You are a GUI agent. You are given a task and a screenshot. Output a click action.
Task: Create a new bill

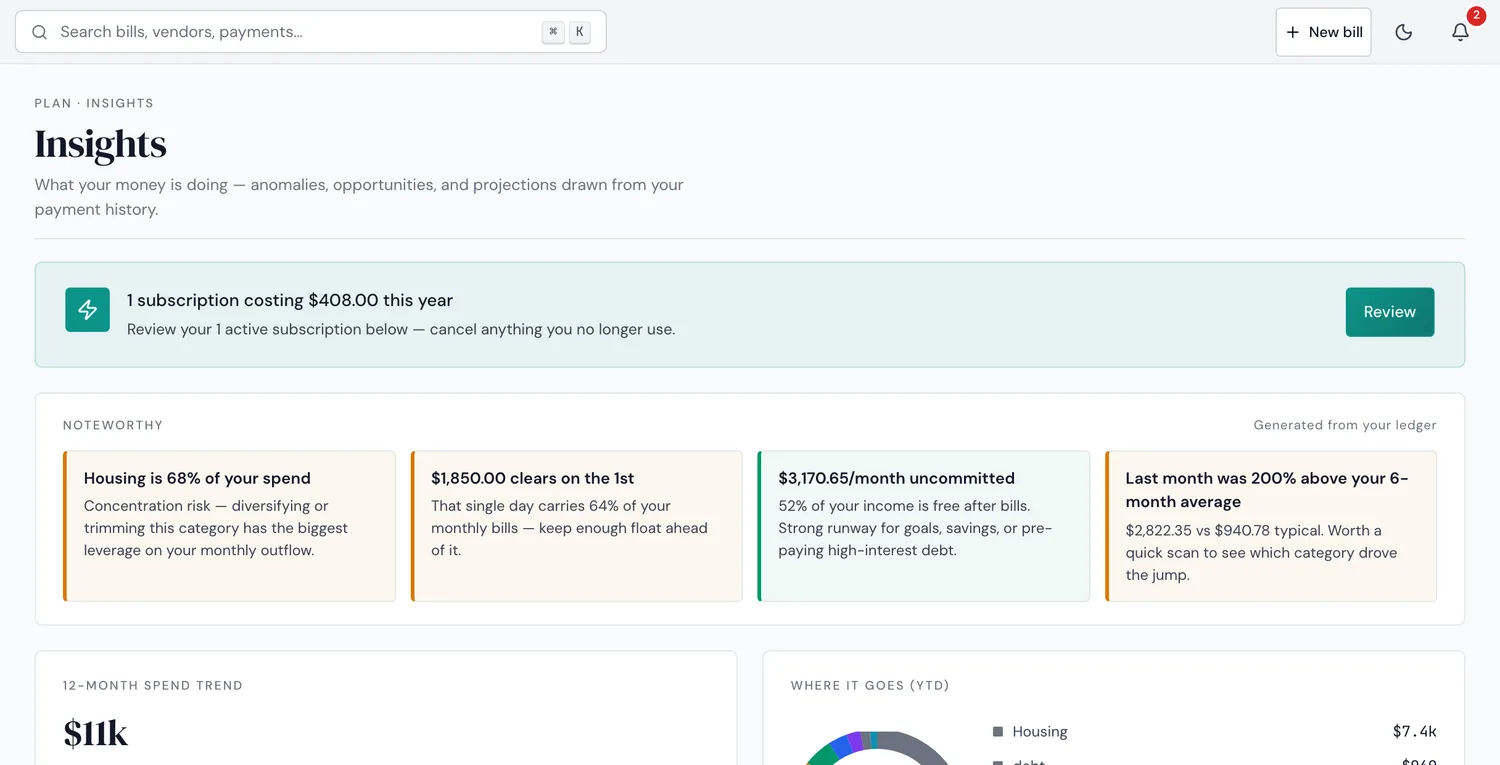coord(1323,32)
